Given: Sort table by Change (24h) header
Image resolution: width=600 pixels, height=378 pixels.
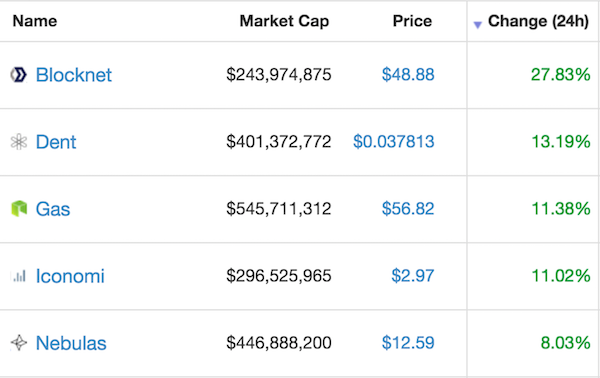Looking at the screenshot, I should point(538,21).
